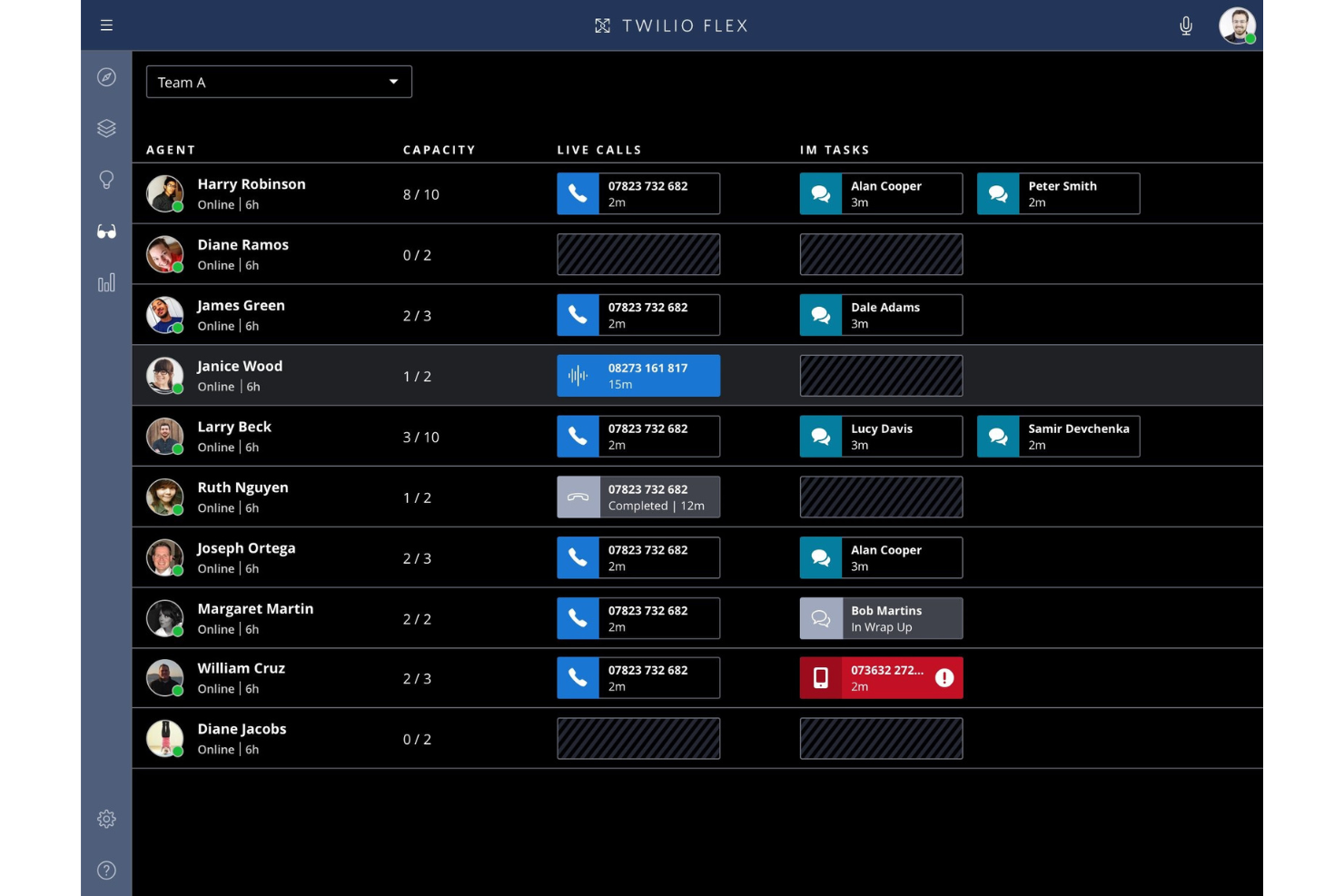The height and width of the screenshot is (896, 1344).
Task: Select the glasses supervisor view sidebar icon
Action: coord(106,231)
